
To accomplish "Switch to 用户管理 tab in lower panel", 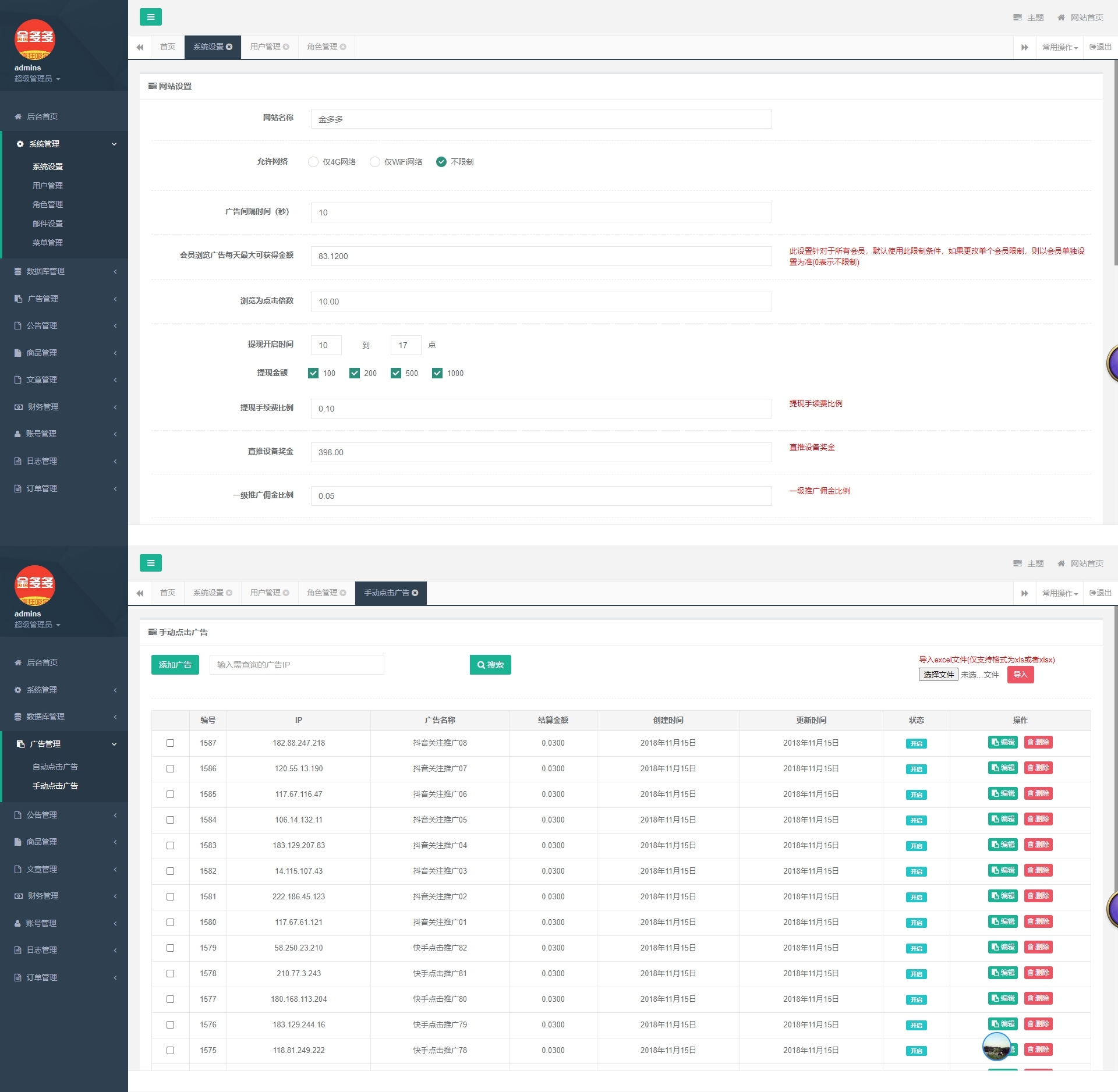I will click(x=269, y=593).
